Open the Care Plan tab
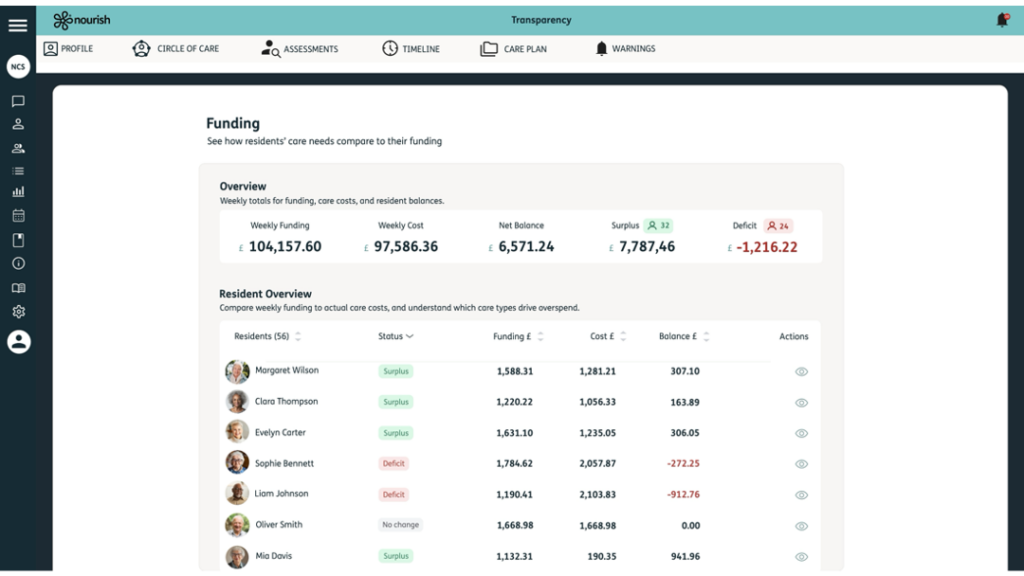1024x576 pixels. click(513, 49)
